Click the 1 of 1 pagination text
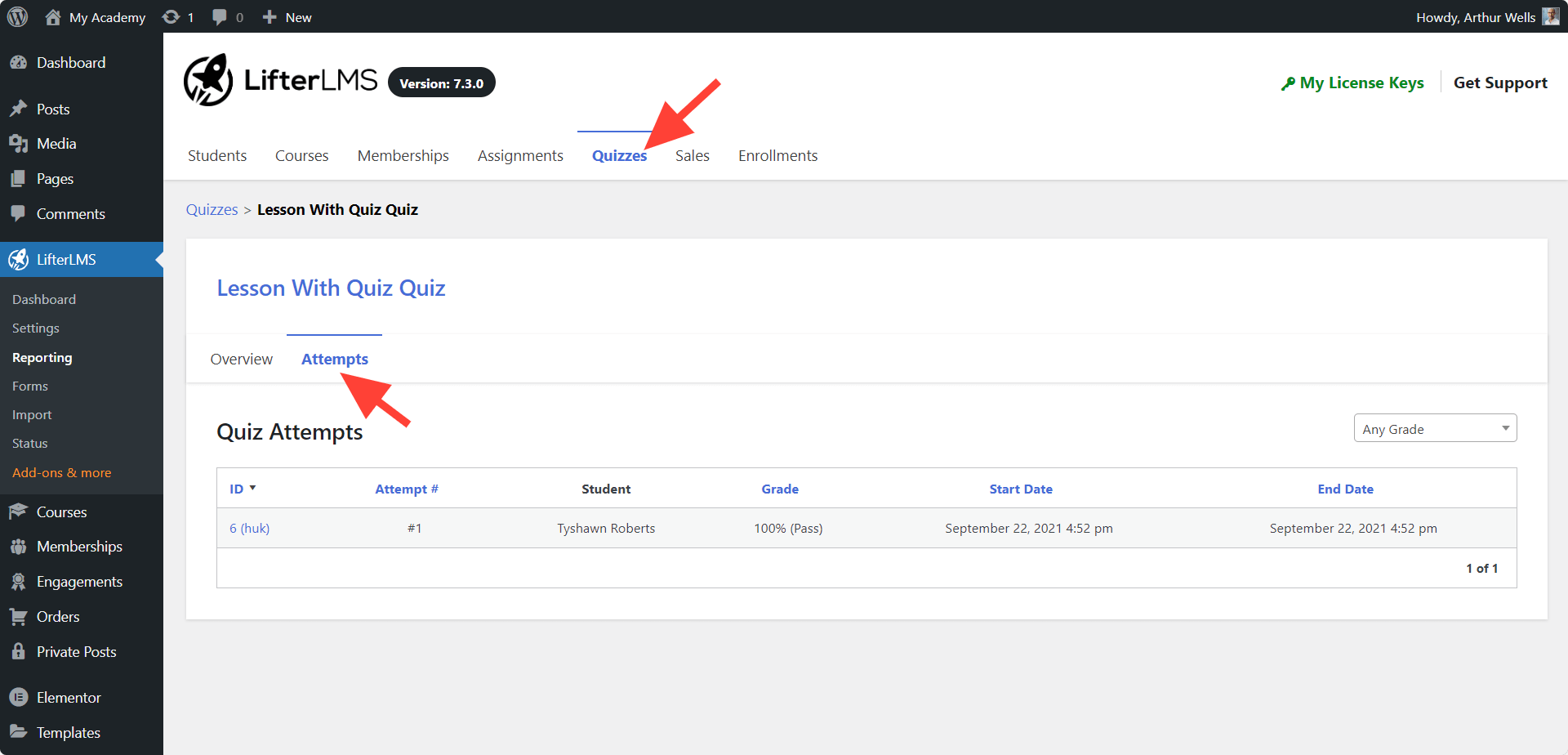This screenshot has width=1568, height=755. click(x=1481, y=568)
